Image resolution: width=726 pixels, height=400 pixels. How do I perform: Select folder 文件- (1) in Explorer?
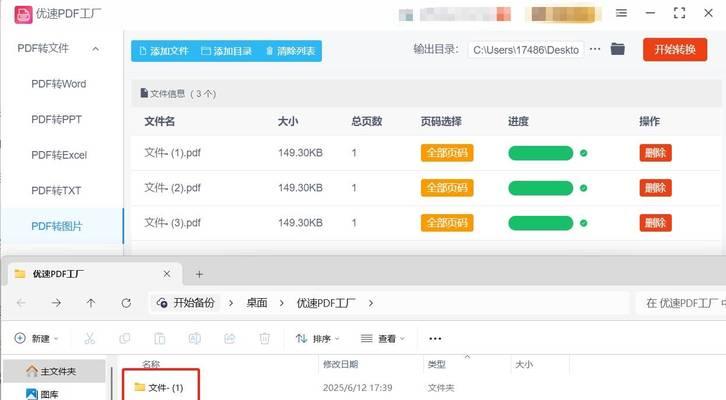(x=159, y=388)
